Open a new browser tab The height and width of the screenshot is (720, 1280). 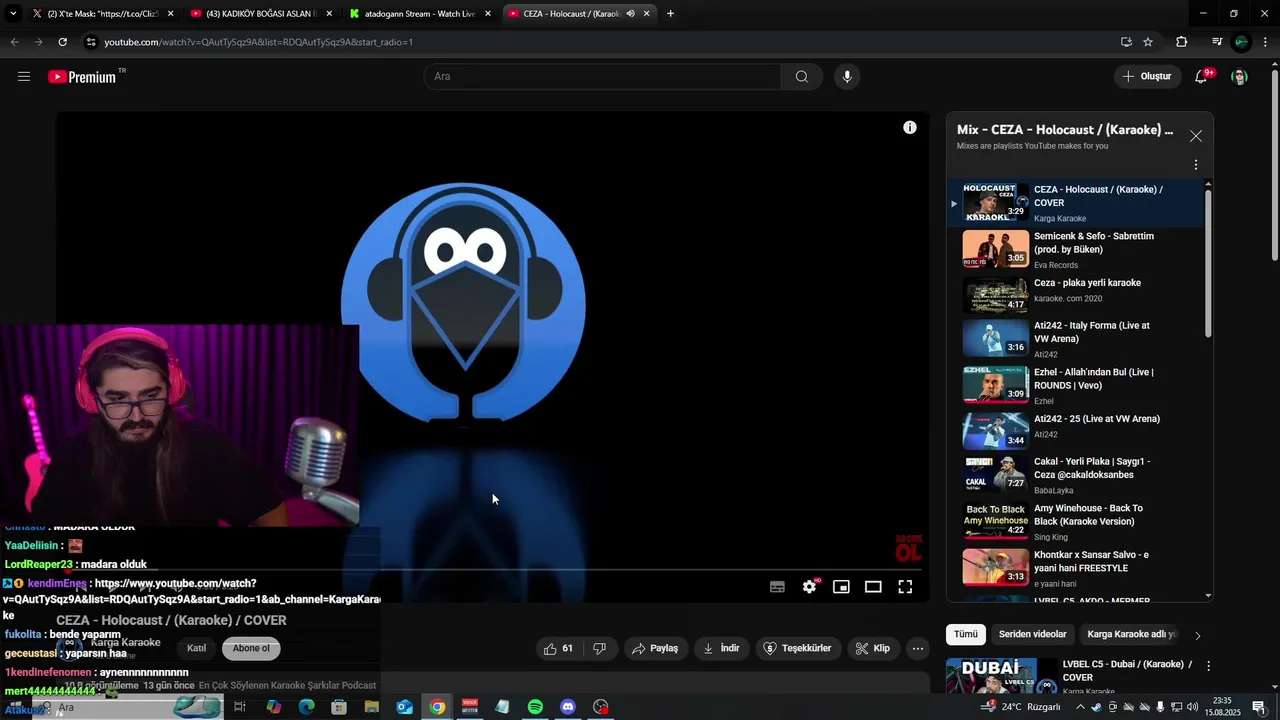[x=670, y=14]
